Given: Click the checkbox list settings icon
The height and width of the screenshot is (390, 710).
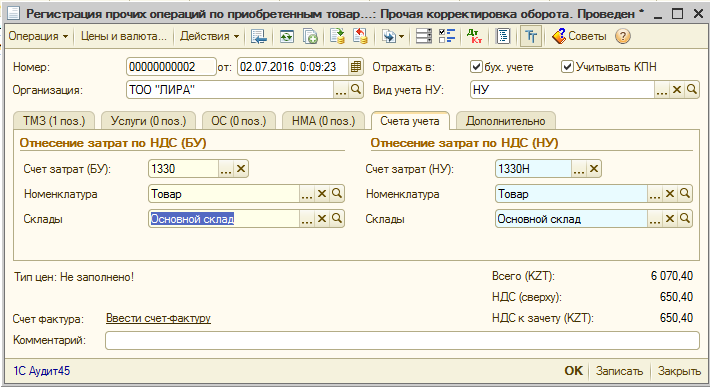Looking at the screenshot, I should (x=447, y=36).
